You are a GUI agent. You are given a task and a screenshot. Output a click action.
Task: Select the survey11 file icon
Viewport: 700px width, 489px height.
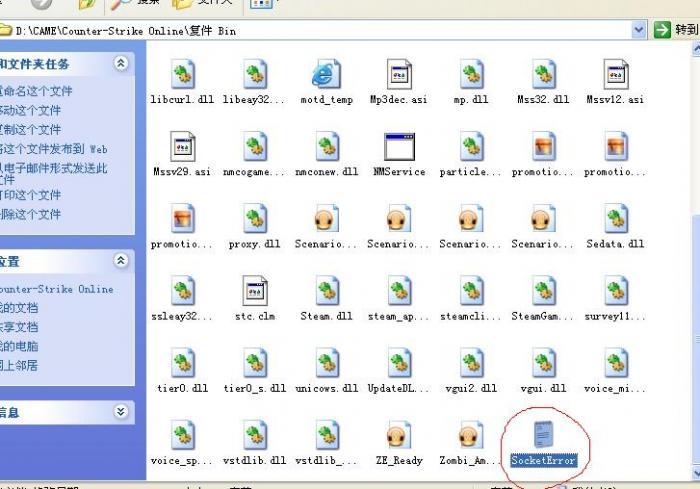pos(616,291)
